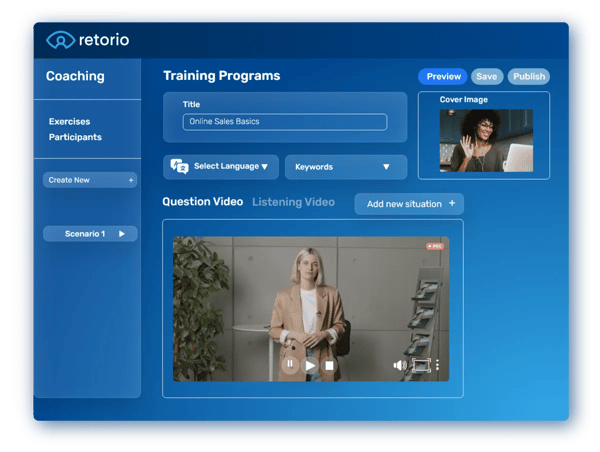Mute the video with the speaker icon
The image size is (600, 452).
coord(399,365)
